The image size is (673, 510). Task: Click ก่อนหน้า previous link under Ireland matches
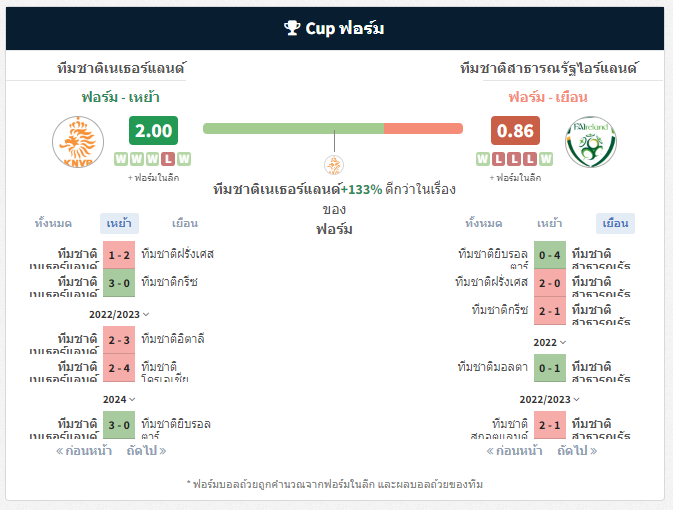coord(515,451)
